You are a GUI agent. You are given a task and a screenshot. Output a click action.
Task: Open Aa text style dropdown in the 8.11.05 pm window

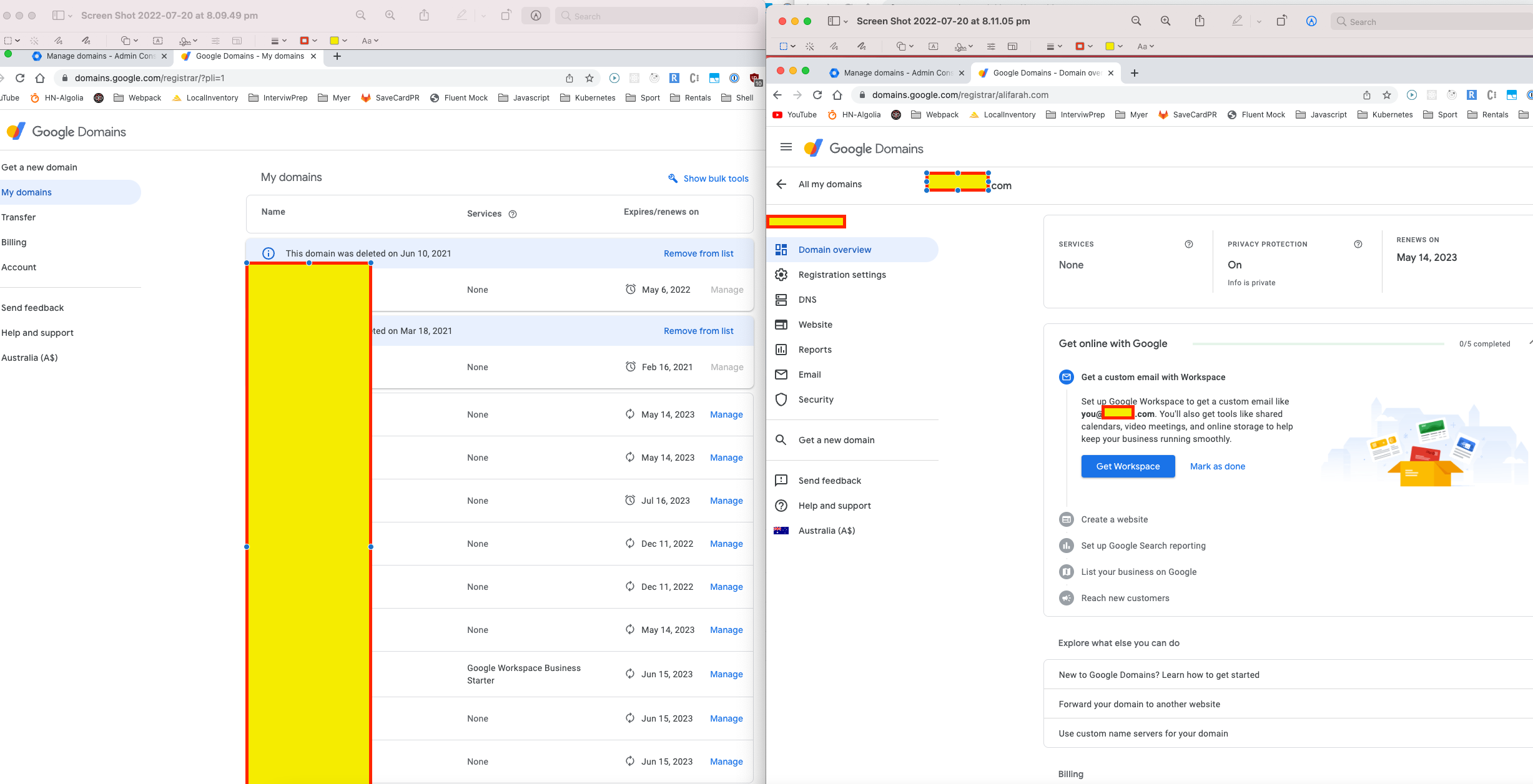coord(1145,46)
